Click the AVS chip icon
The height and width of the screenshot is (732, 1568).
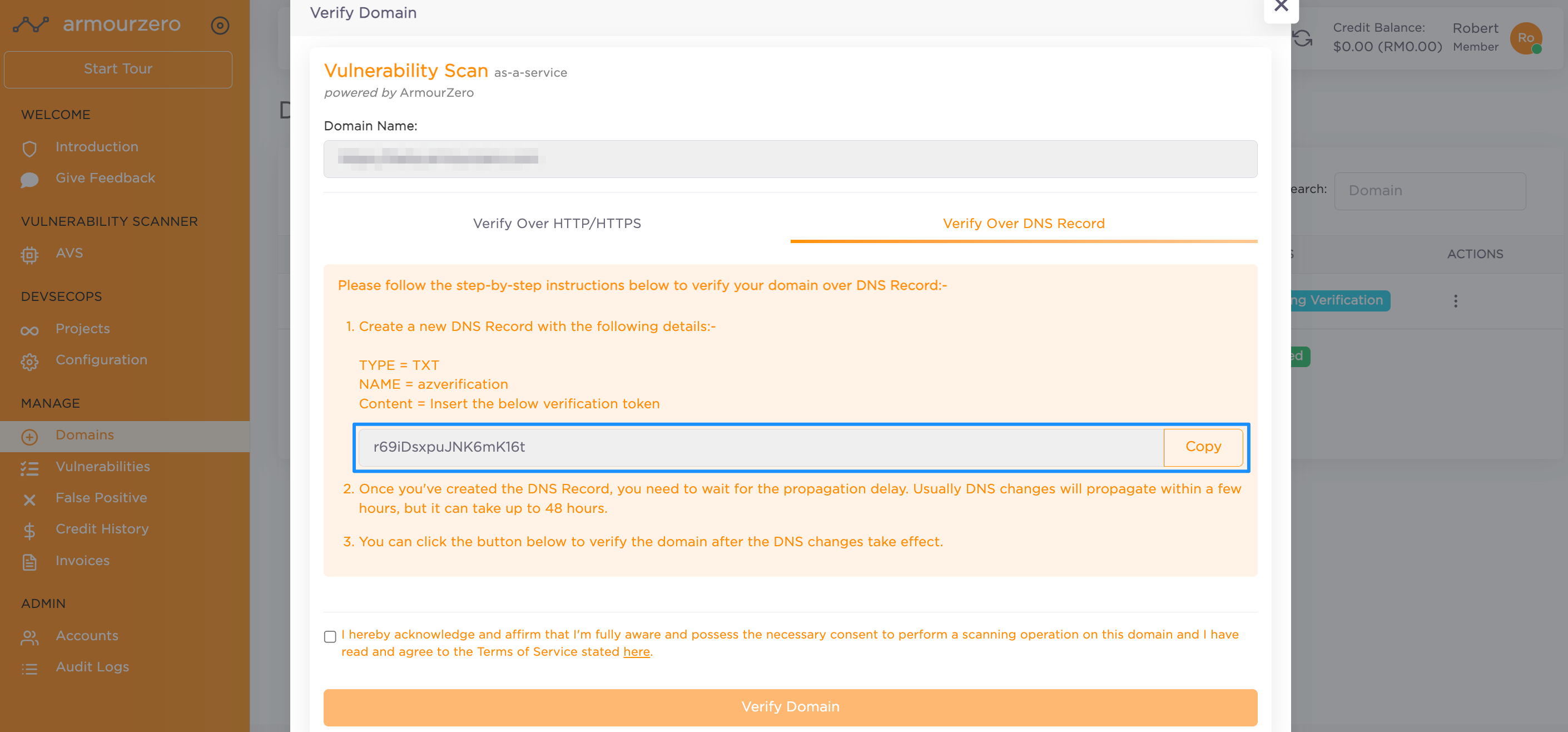click(29, 255)
